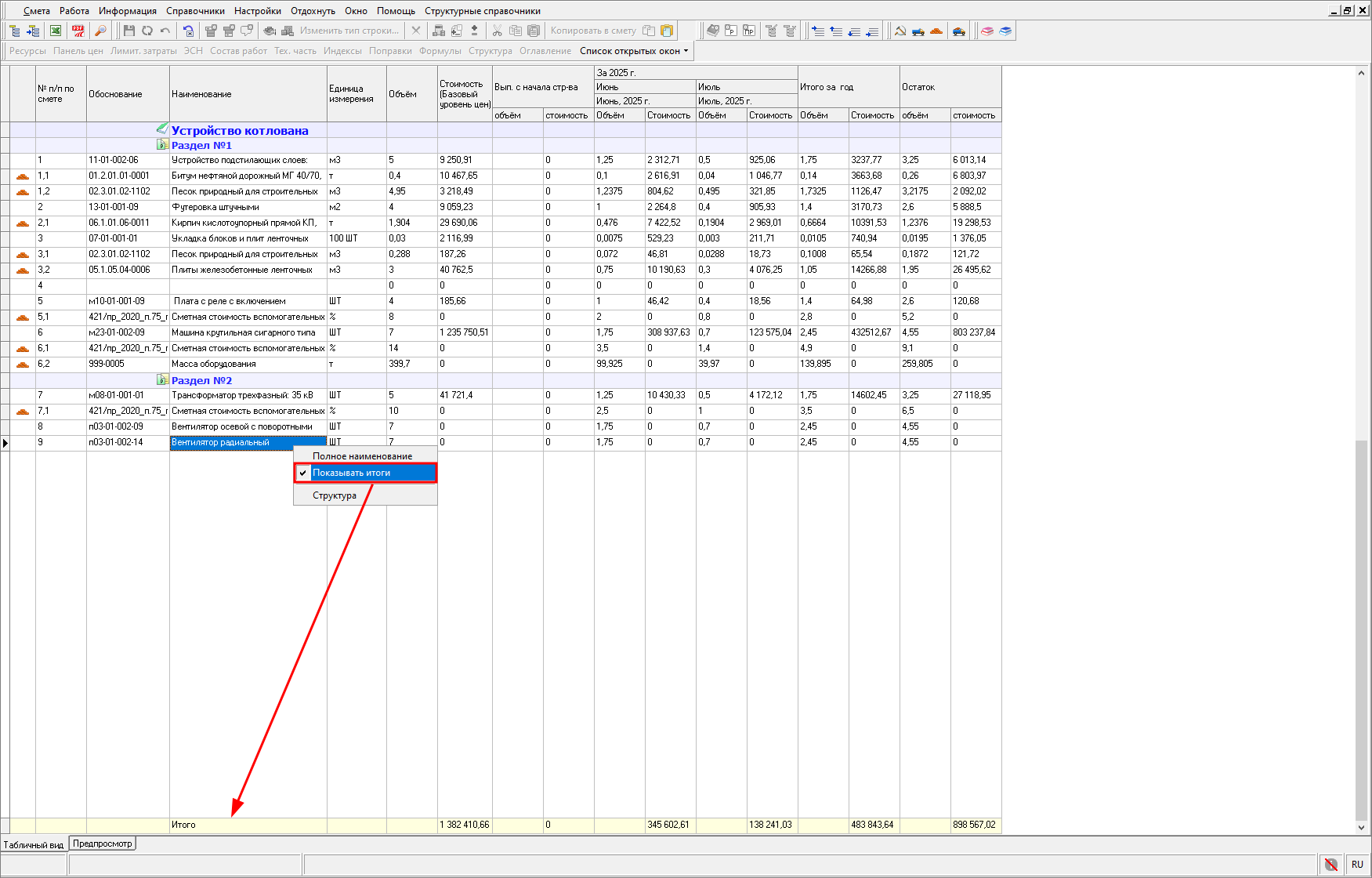Click the pink books stack icon
1372x878 pixels.
pos(987,31)
